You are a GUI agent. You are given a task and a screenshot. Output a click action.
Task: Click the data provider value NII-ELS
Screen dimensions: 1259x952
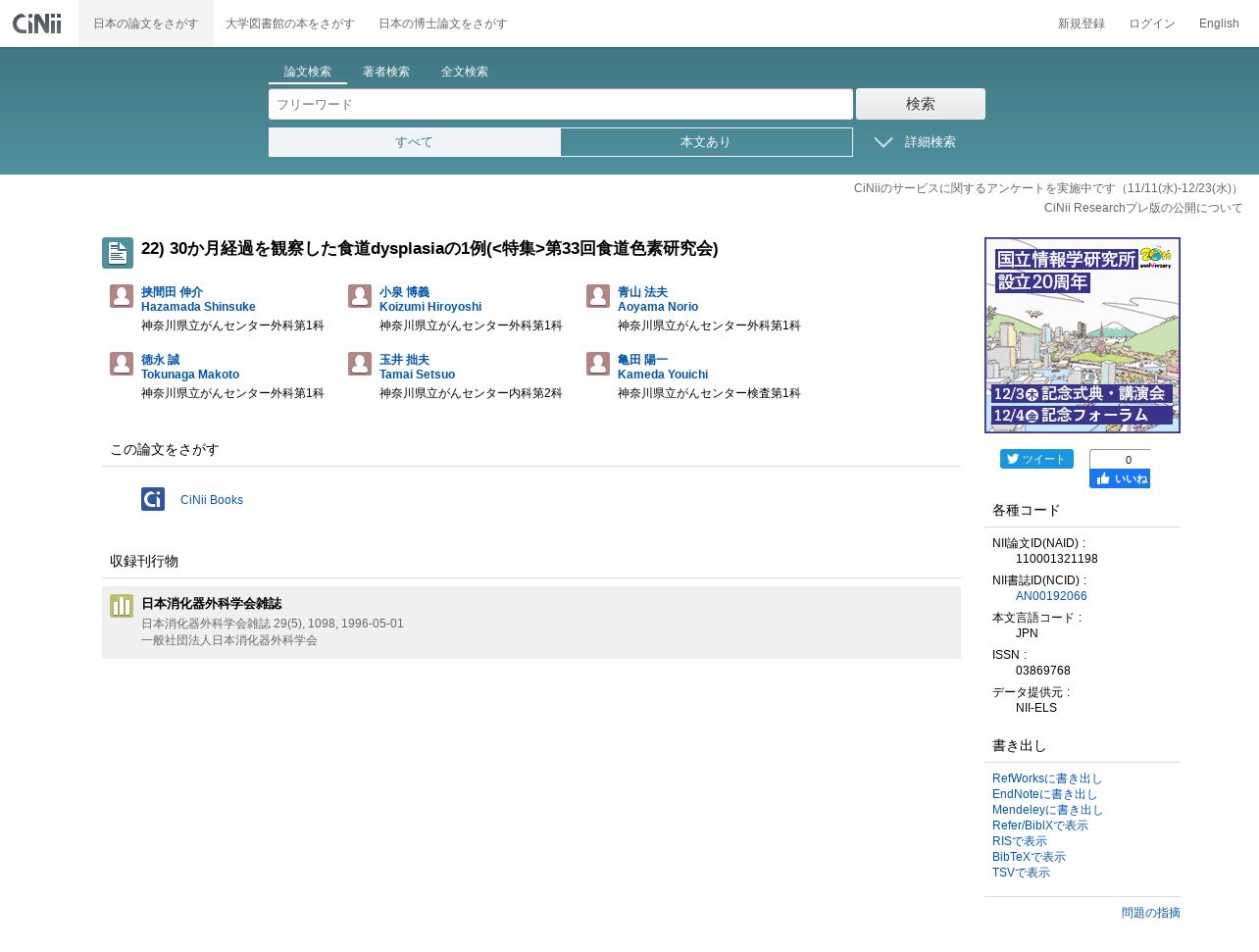[1036, 708]
